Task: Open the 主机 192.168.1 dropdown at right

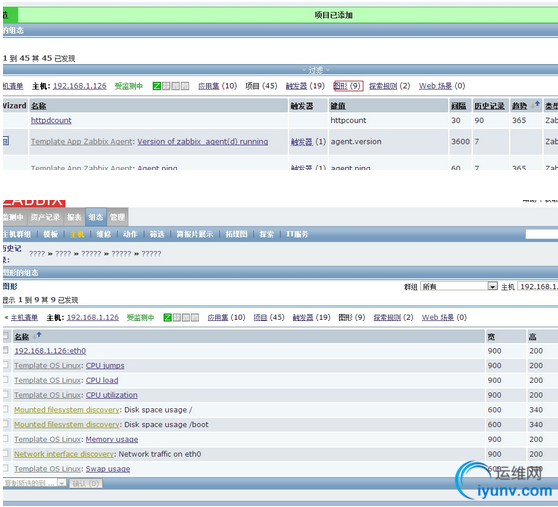Action: (538, 286)
